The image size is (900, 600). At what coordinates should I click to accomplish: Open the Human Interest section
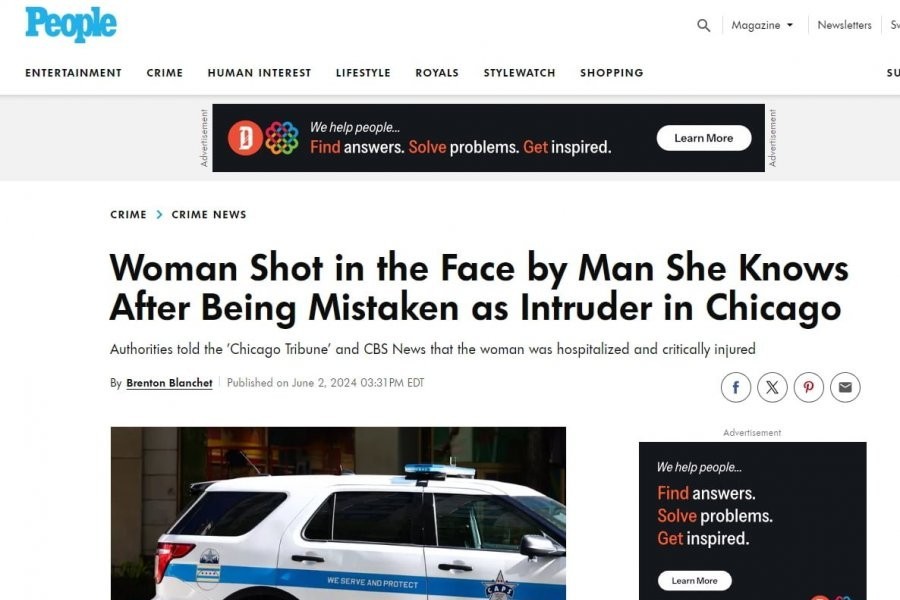(259, 73)
